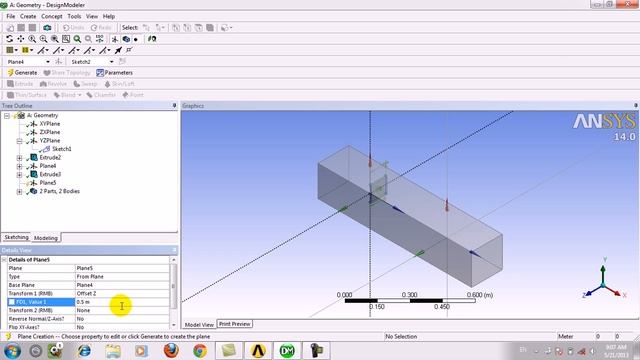Viewport: 640px width, 360px height.
Task: Click the Revolve toolbar button
Action: pyautogui.click(x=53, y=84)
